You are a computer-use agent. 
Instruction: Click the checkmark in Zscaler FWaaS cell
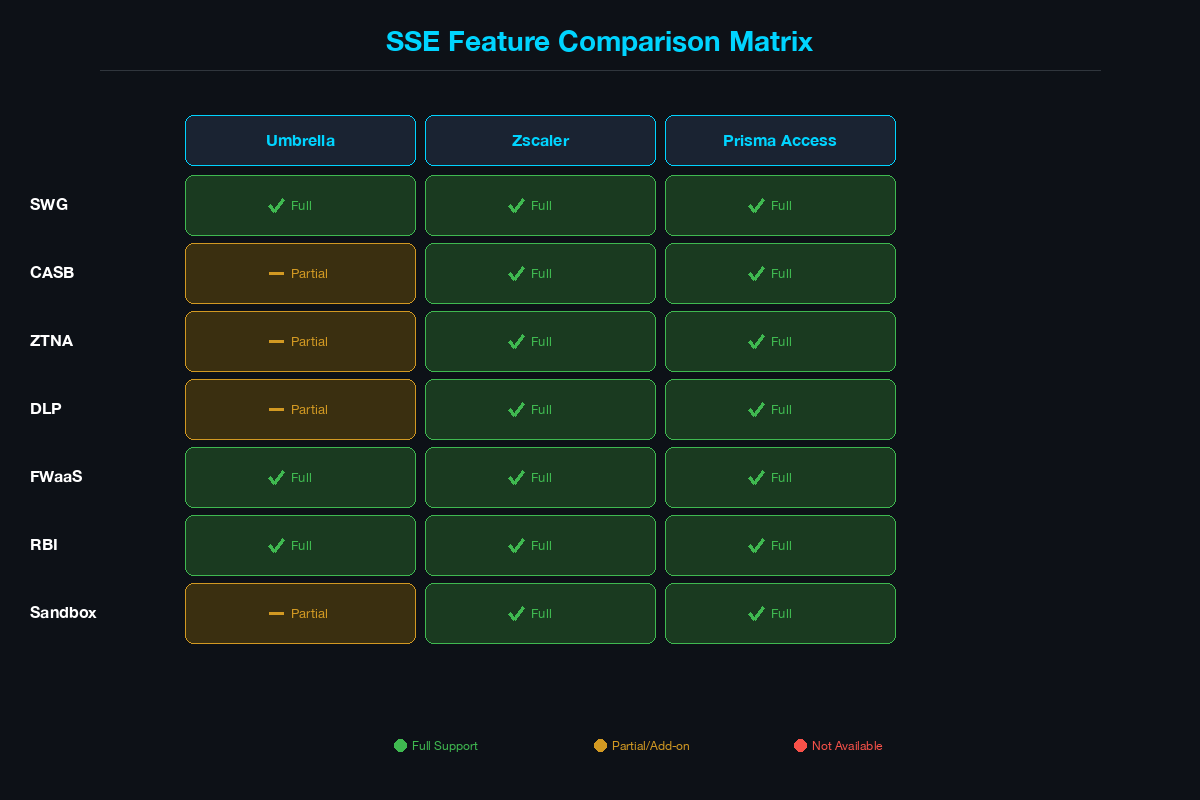pyautogui.click(x=517, y=477)
